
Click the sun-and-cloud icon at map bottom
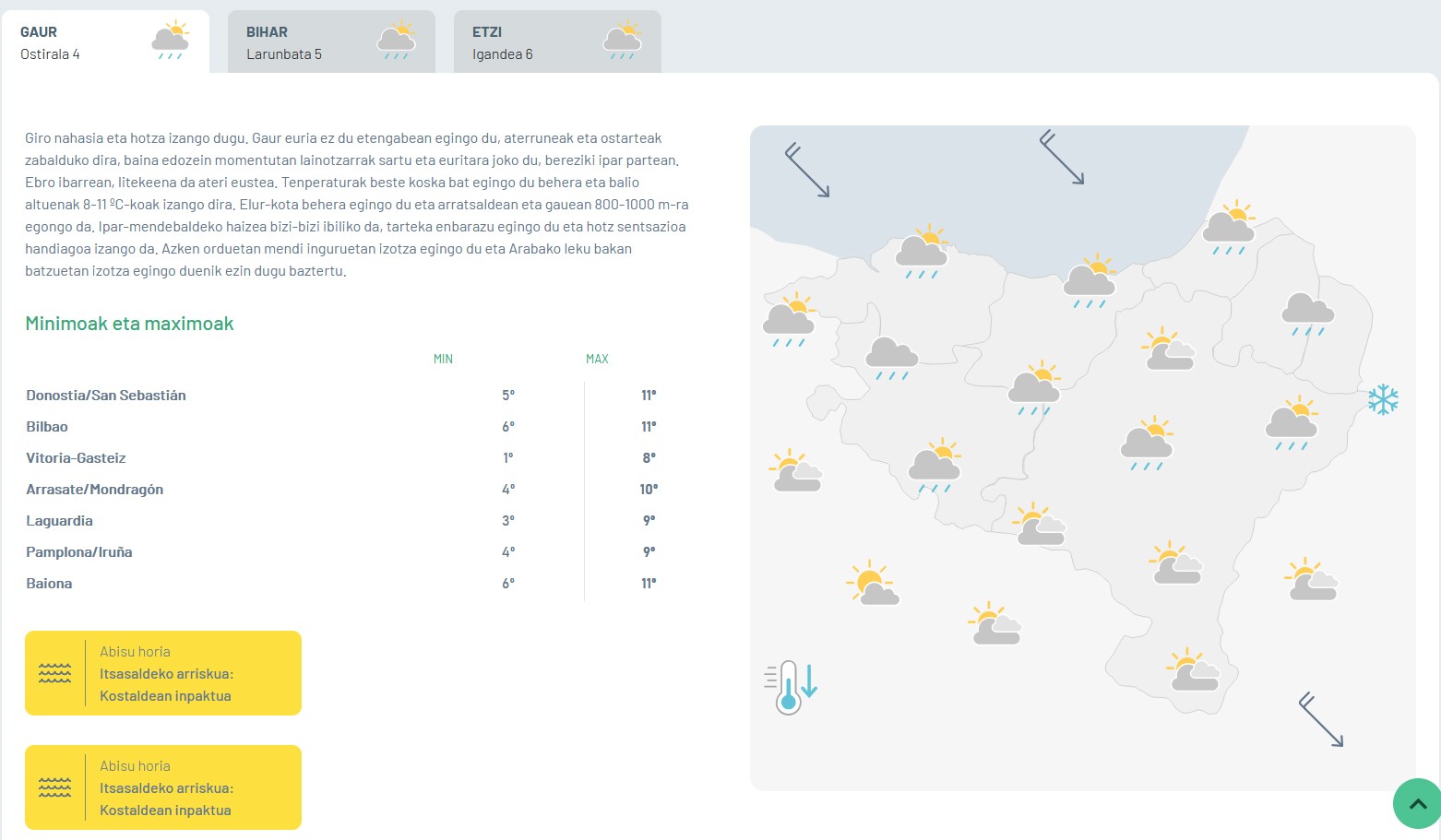(x=1193, y=670)
